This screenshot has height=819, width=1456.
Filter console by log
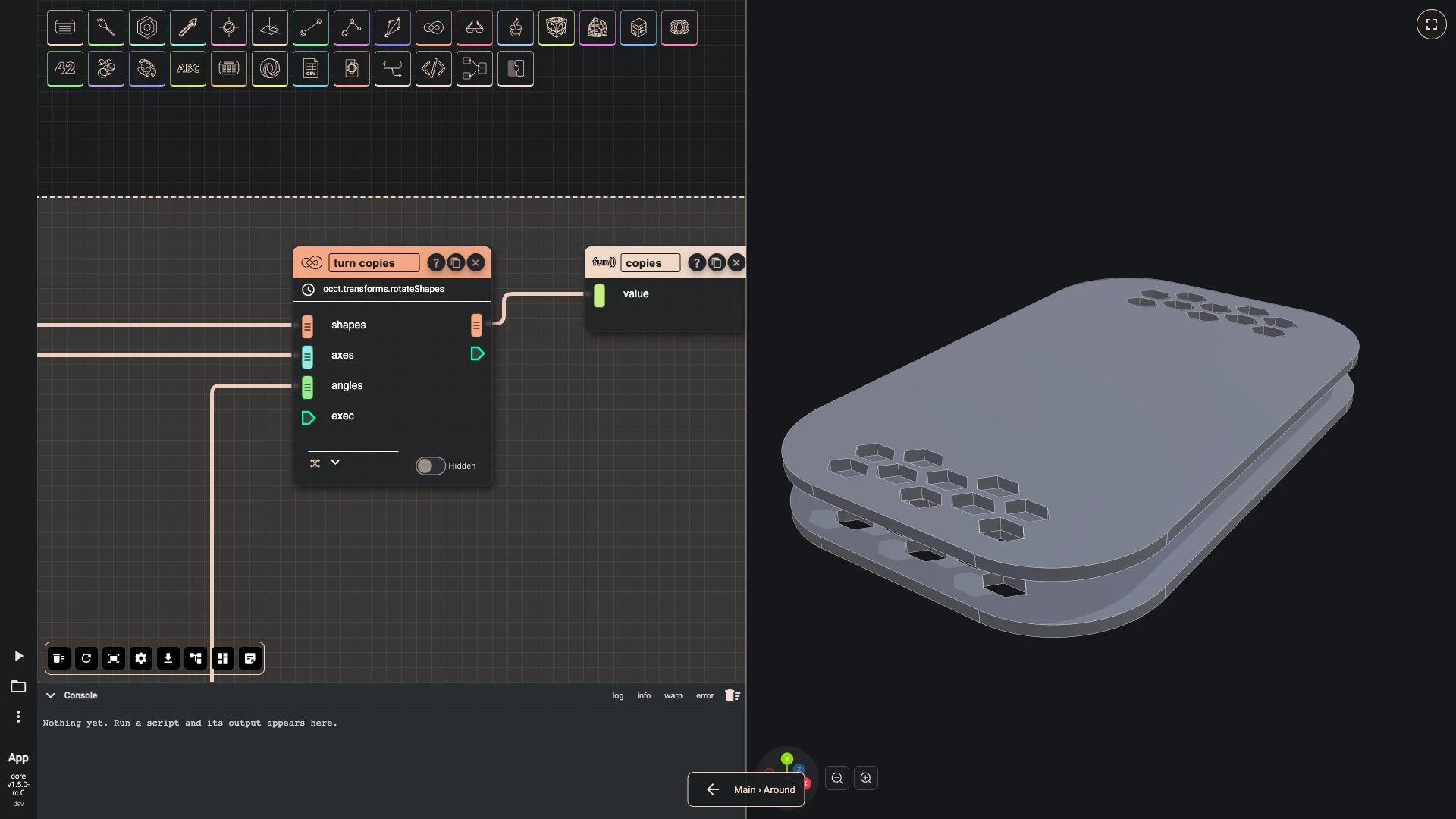click(618, 695)
